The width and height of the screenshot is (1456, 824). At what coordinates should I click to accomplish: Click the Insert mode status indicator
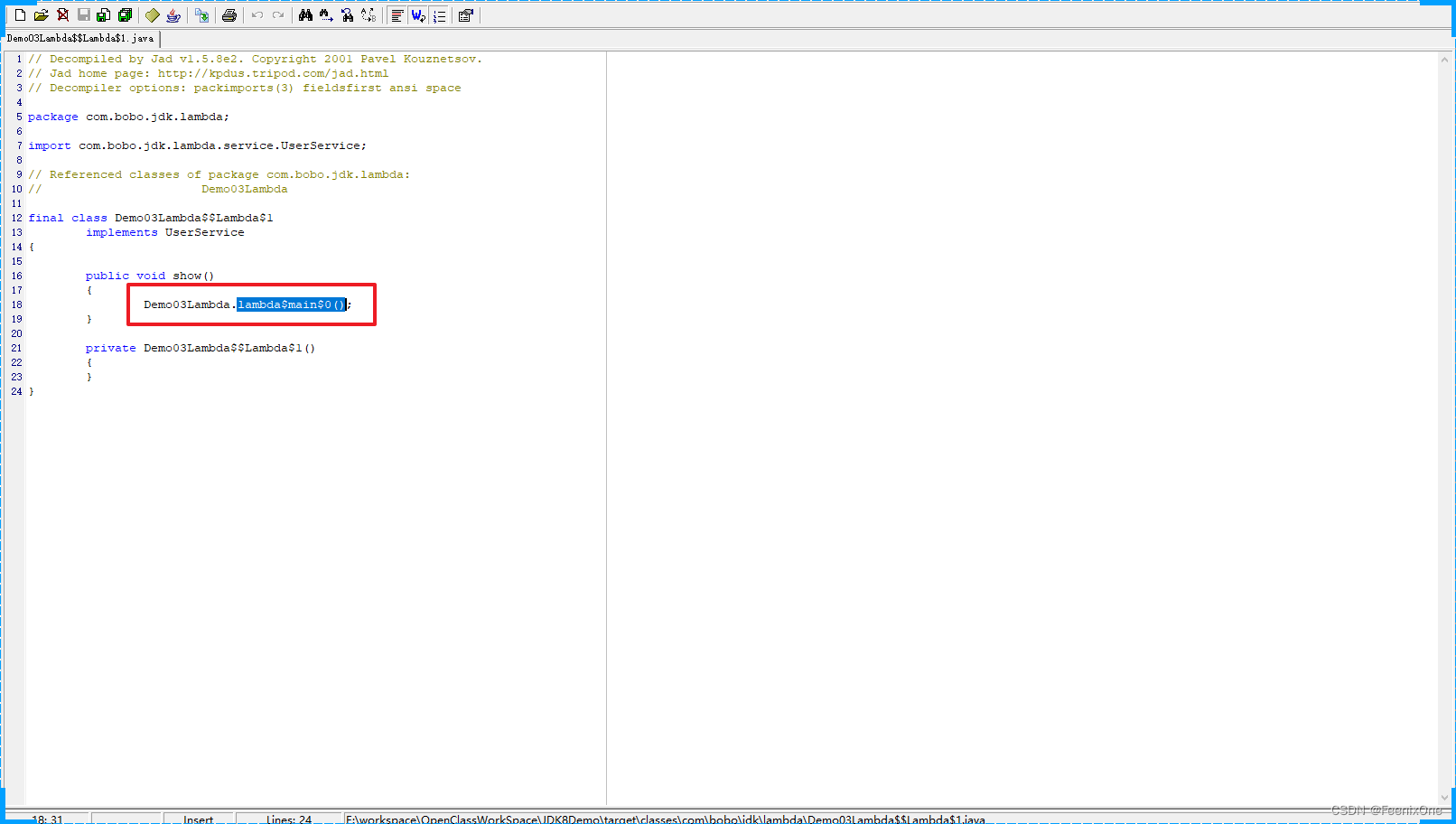pyautogui.click(x=199, y=819)
